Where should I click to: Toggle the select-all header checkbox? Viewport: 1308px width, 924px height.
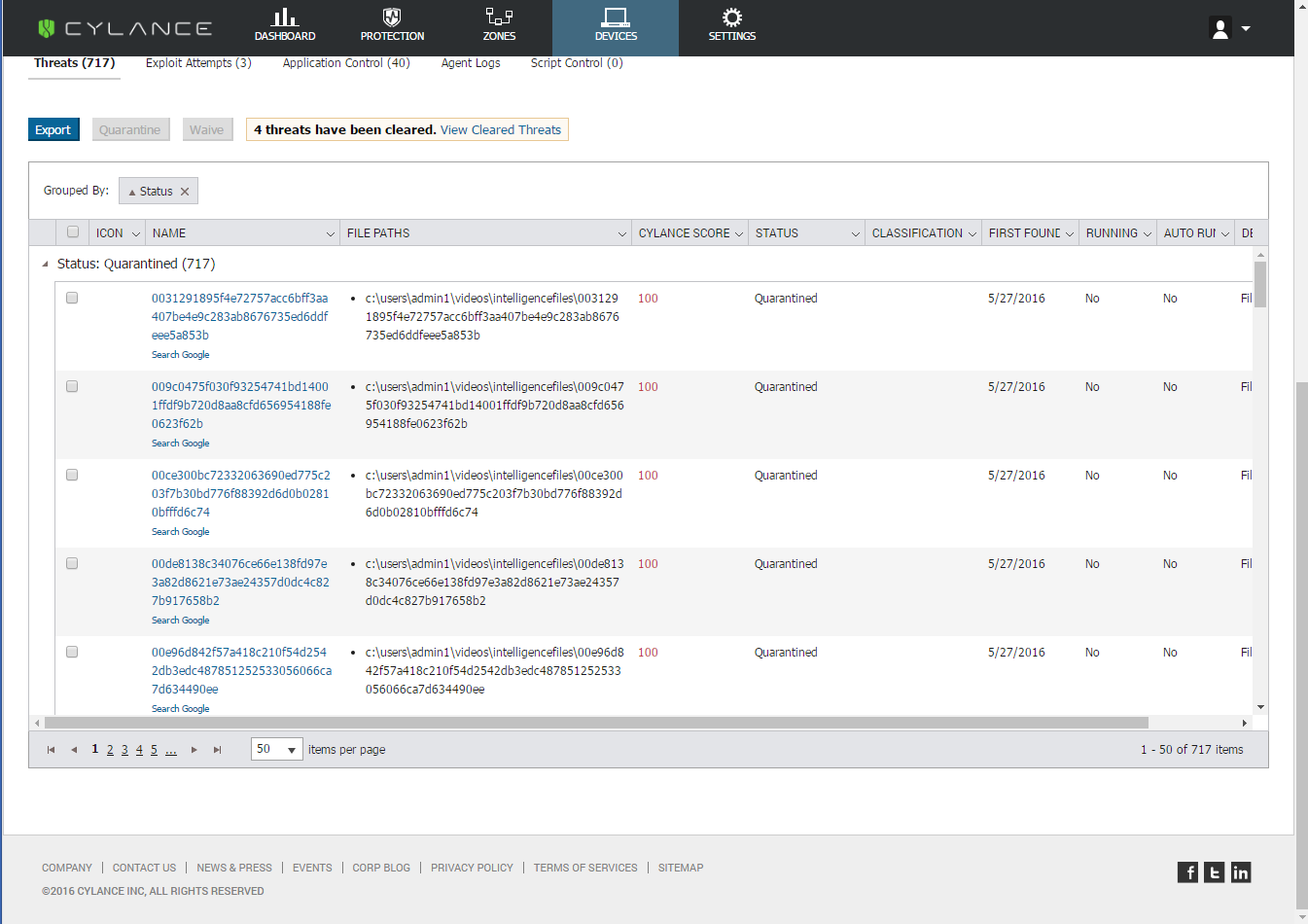[73, 232]
